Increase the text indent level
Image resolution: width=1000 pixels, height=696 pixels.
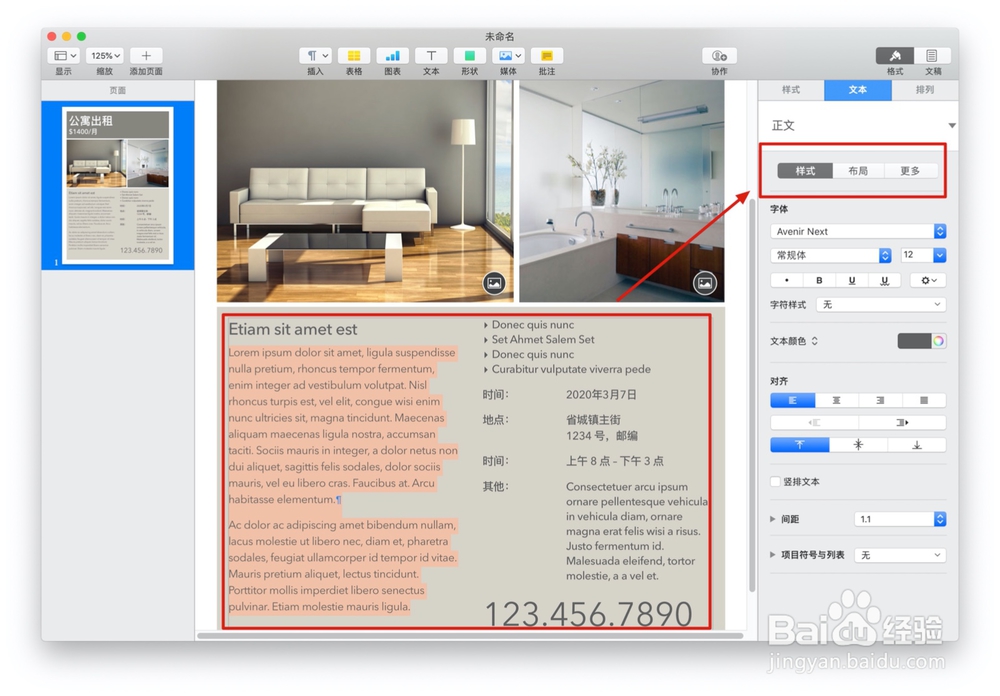[x=902, y=422]
